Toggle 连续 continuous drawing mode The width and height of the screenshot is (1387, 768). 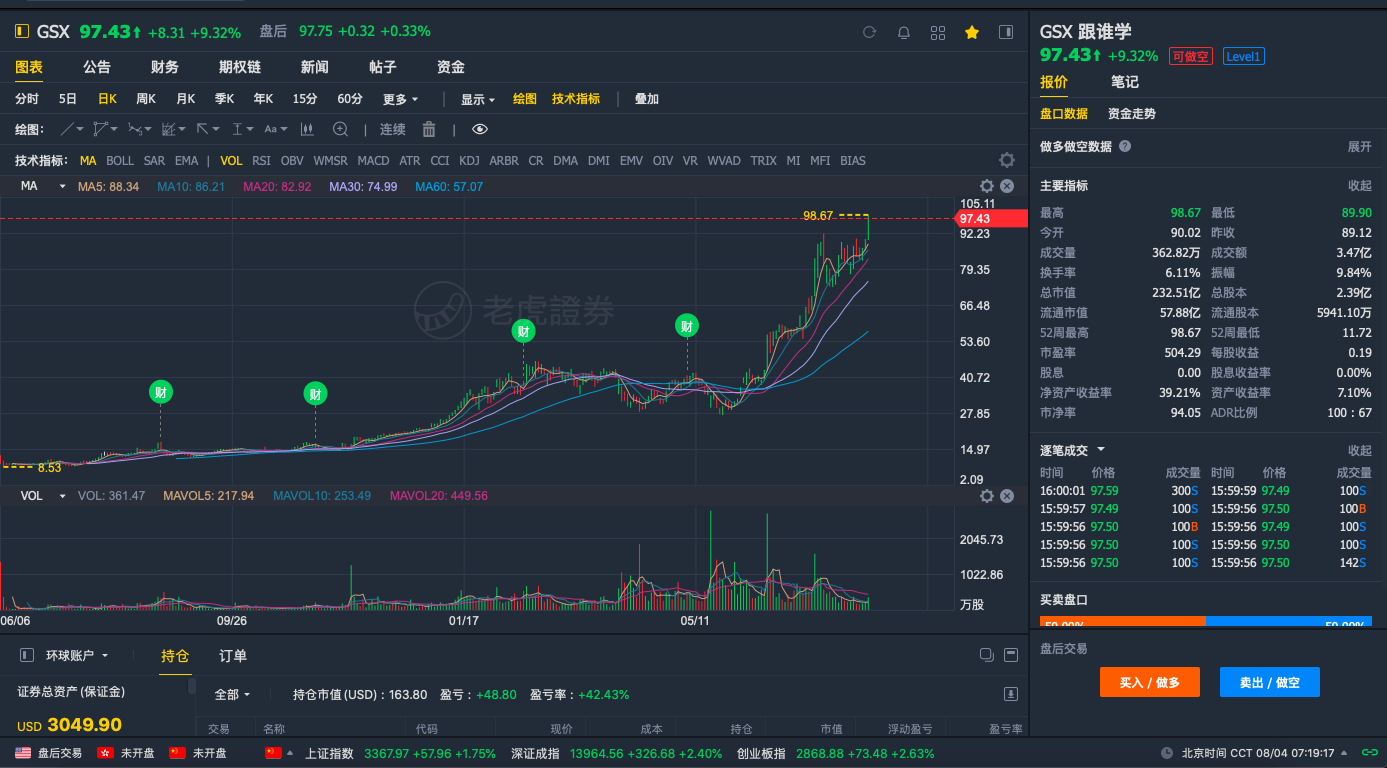pos(393,129)
